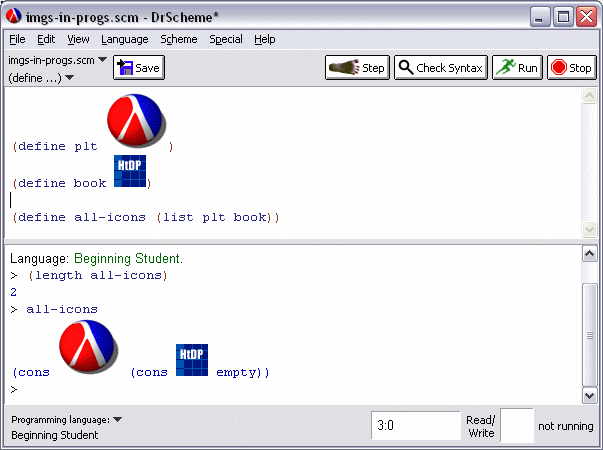Click the '(define plt' text
This screenshot has height=450, width=603.
pos(55,147)
